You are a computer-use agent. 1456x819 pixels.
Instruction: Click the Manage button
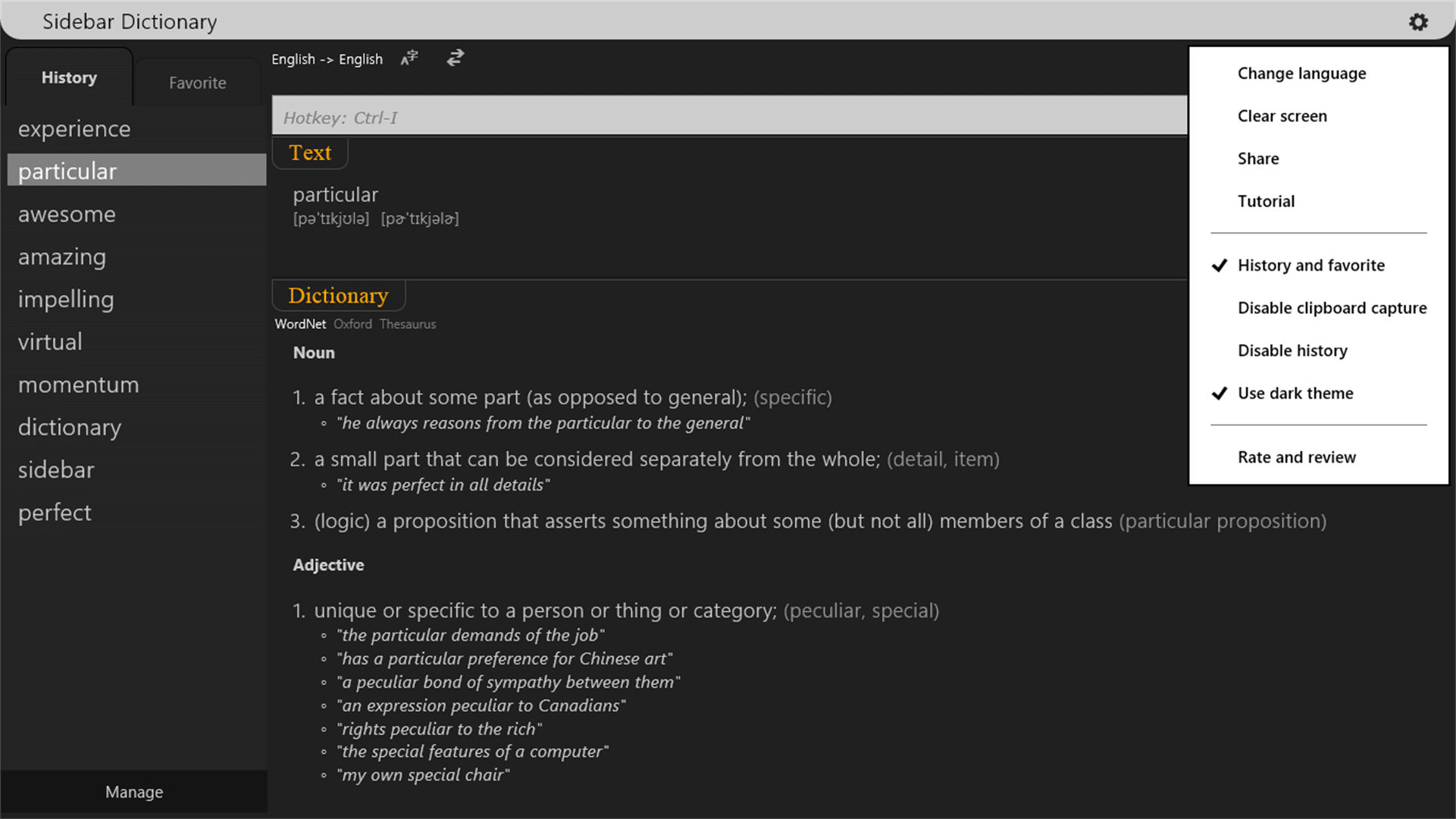tap(133, 791)
